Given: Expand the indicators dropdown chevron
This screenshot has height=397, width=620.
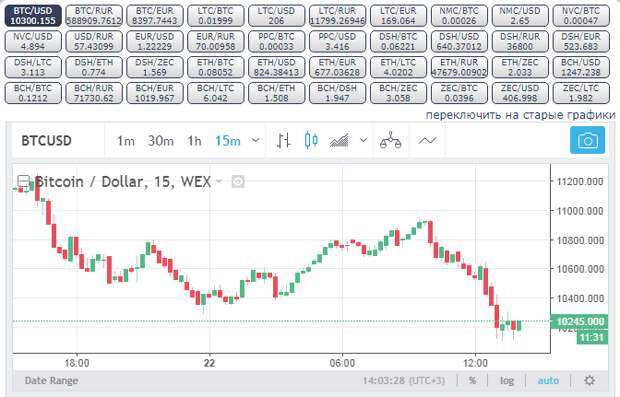Looking at the screenshot, I should coord(363,140).
